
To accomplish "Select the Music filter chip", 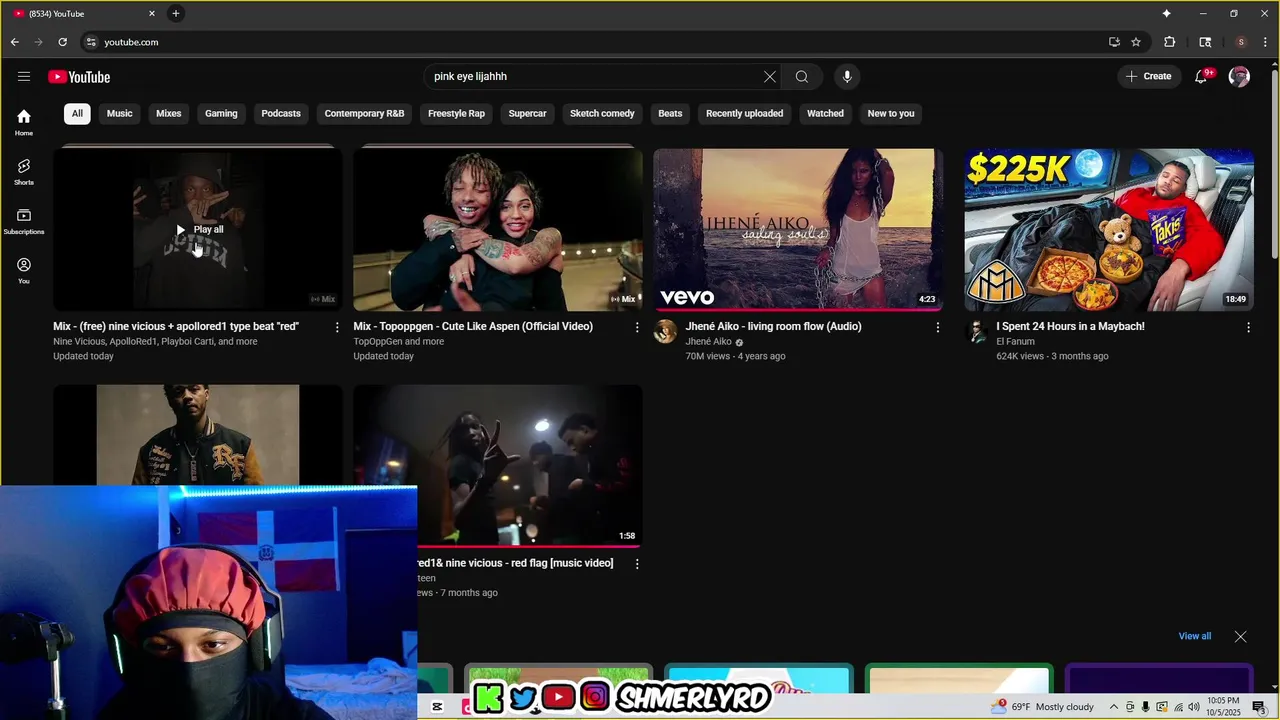I will [x=120, y=114].
